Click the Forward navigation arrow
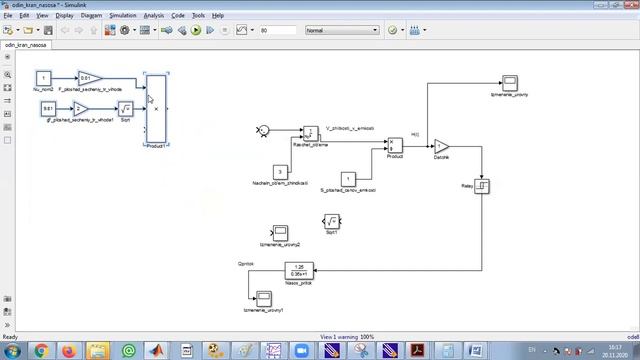This screenshot has height=360, width=640. [x=79, y=30]
